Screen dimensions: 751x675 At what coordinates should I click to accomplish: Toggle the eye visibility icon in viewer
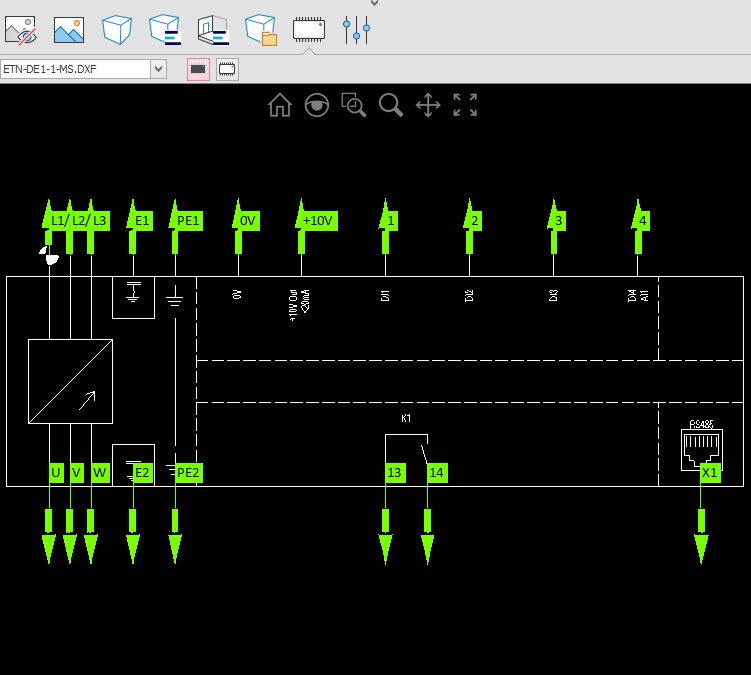point(317,105)
